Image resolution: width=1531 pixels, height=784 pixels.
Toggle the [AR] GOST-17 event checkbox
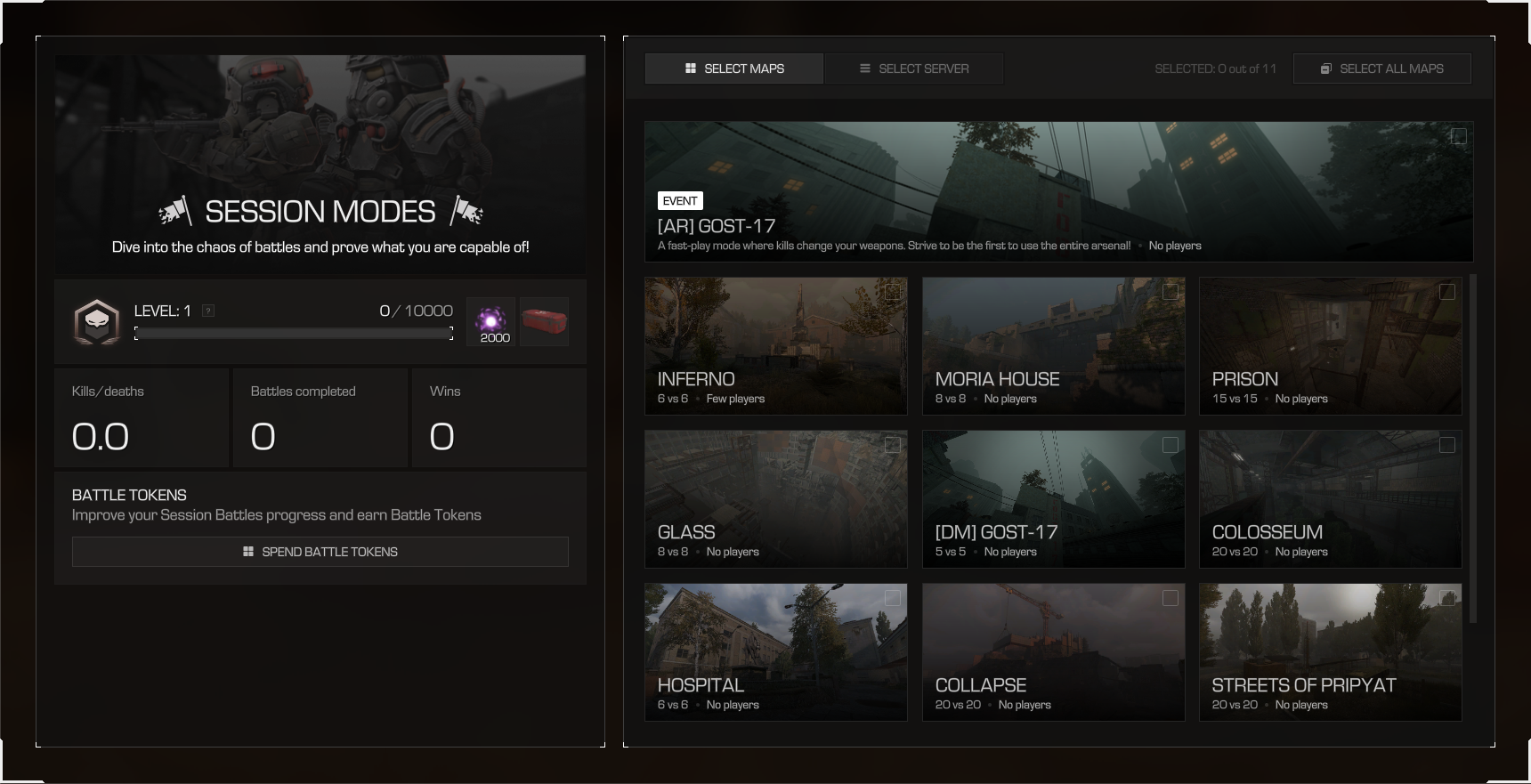tap(1459, 137)
